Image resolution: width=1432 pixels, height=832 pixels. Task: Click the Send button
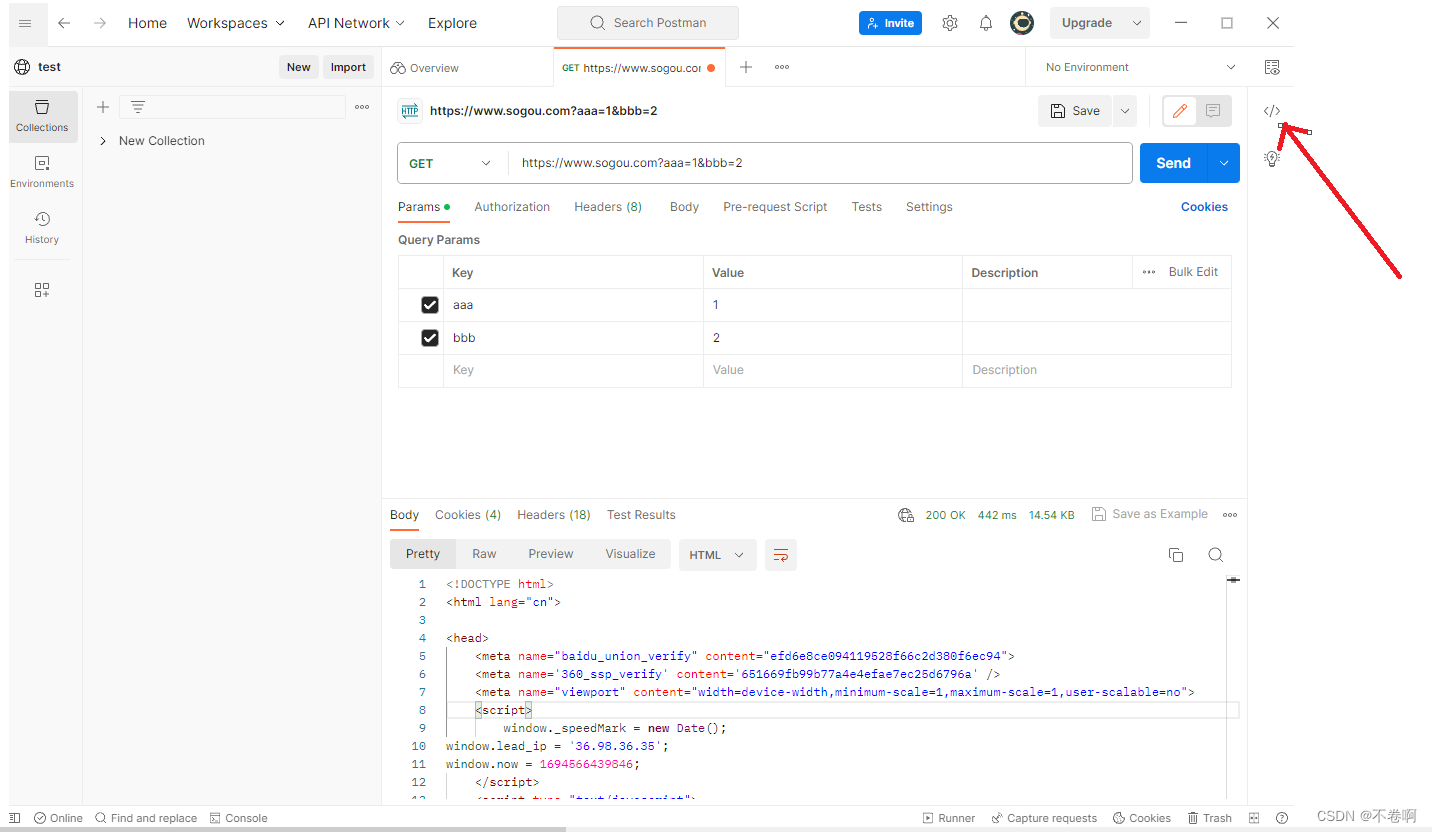[1173, 163]
